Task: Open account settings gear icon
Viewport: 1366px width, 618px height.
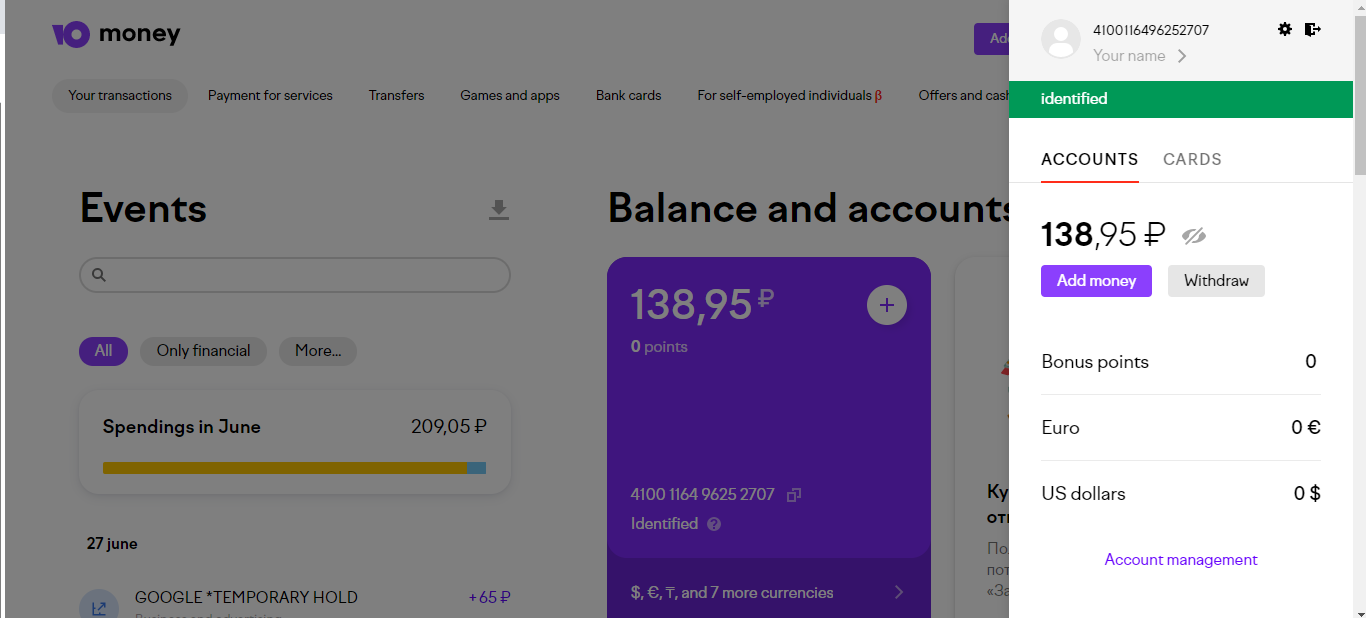Action: 1285,30
